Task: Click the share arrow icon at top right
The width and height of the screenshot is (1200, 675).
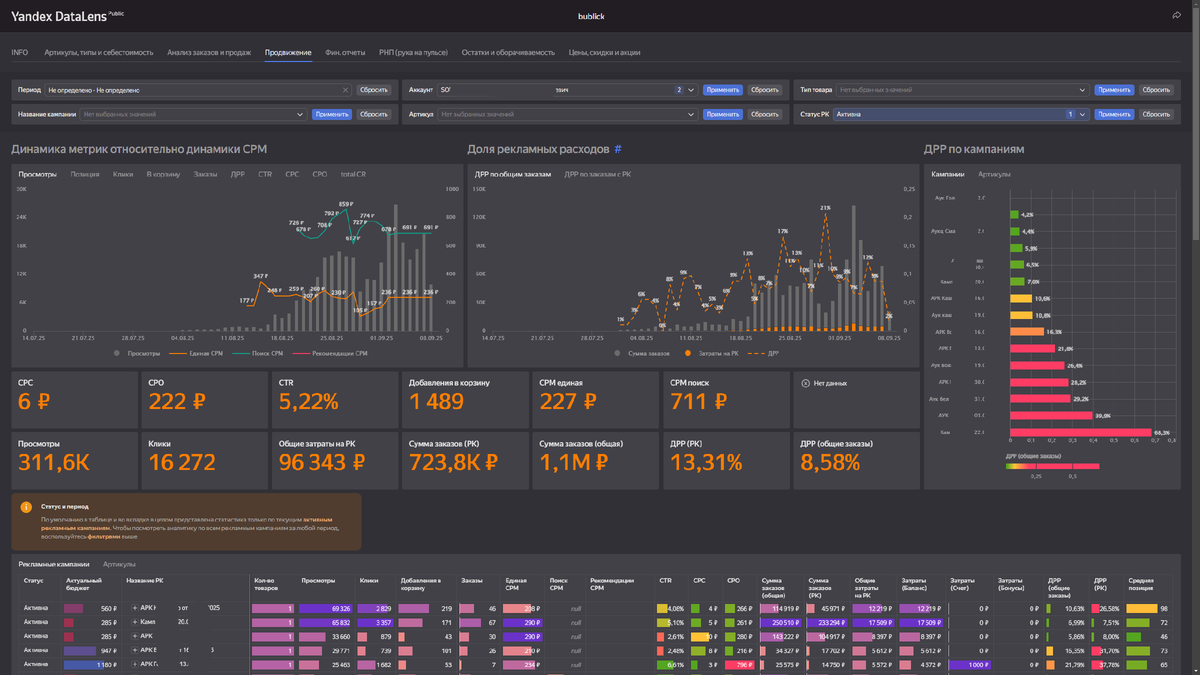Action: 1176,15
